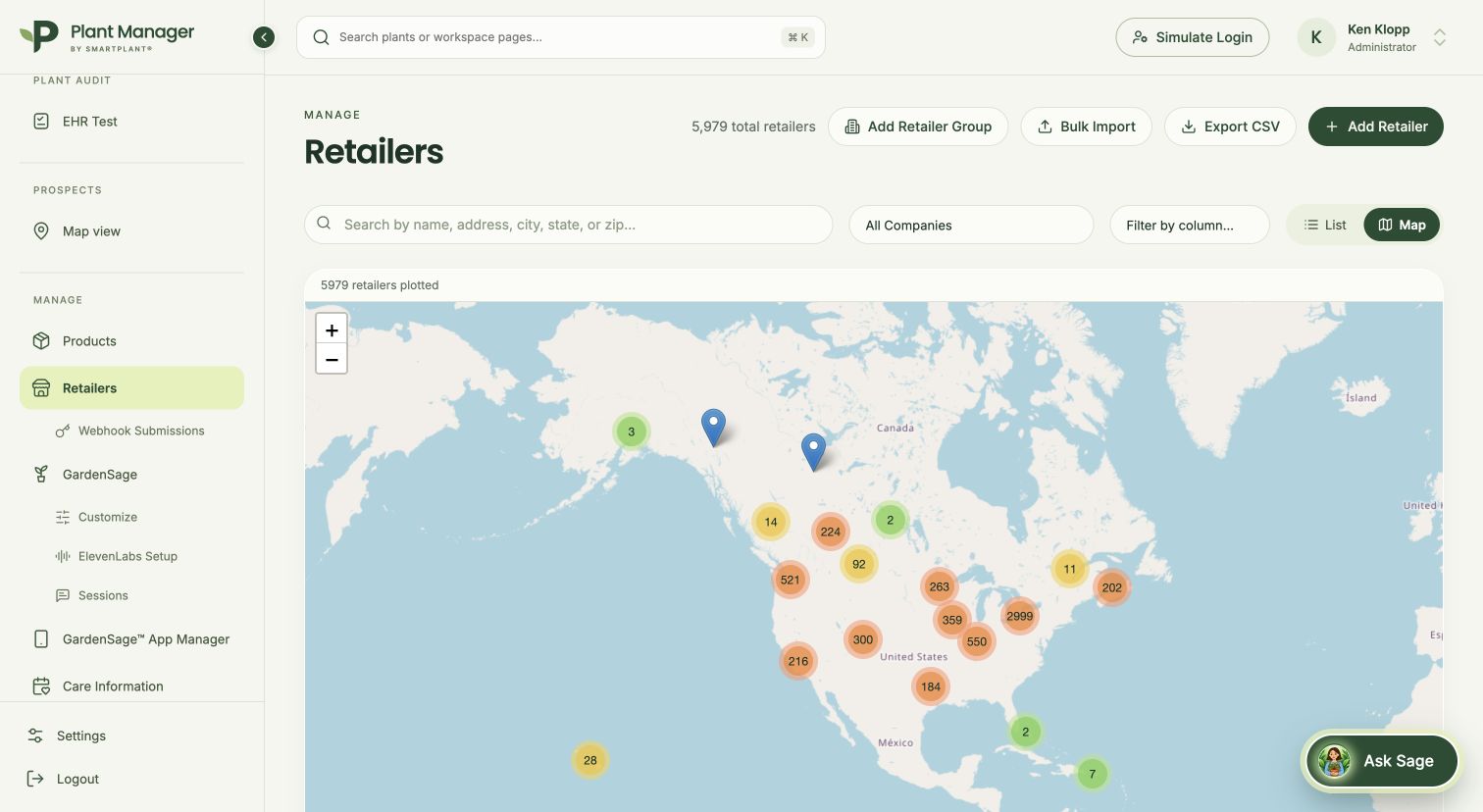Click the user avatar K

[x=1316, y=37]
